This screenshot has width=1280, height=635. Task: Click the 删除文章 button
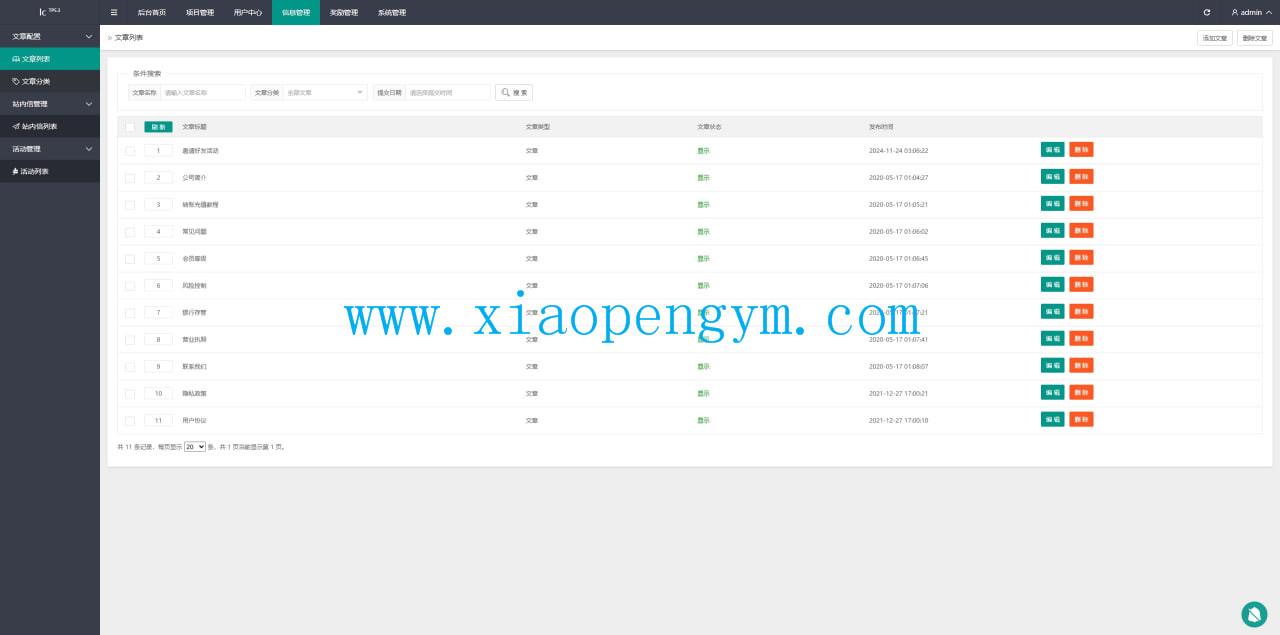(1255, 38)
